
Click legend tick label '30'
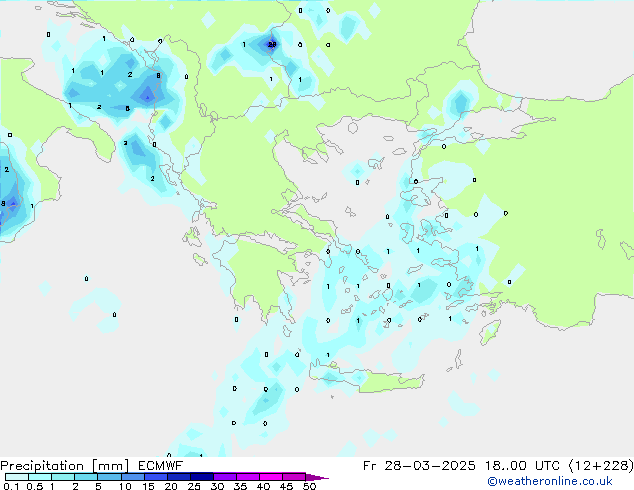point(217,486)
